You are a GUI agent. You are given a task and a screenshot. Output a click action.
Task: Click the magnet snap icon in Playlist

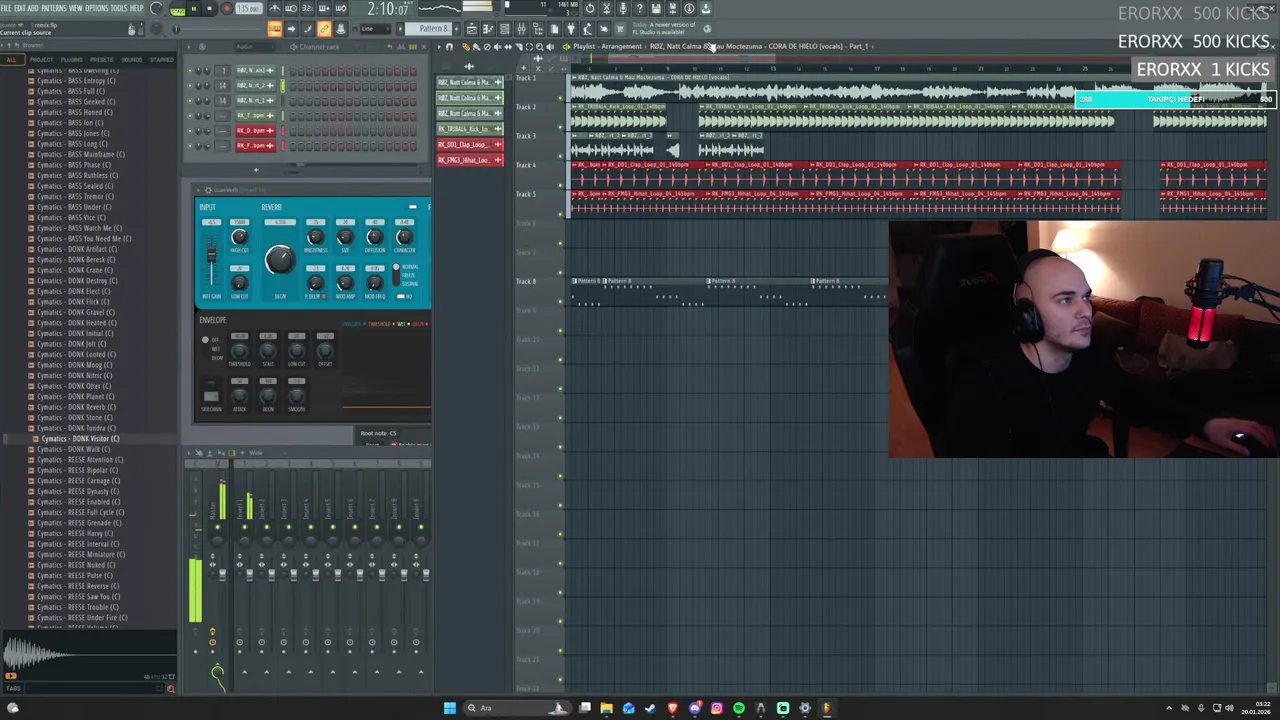pos(449,46)
